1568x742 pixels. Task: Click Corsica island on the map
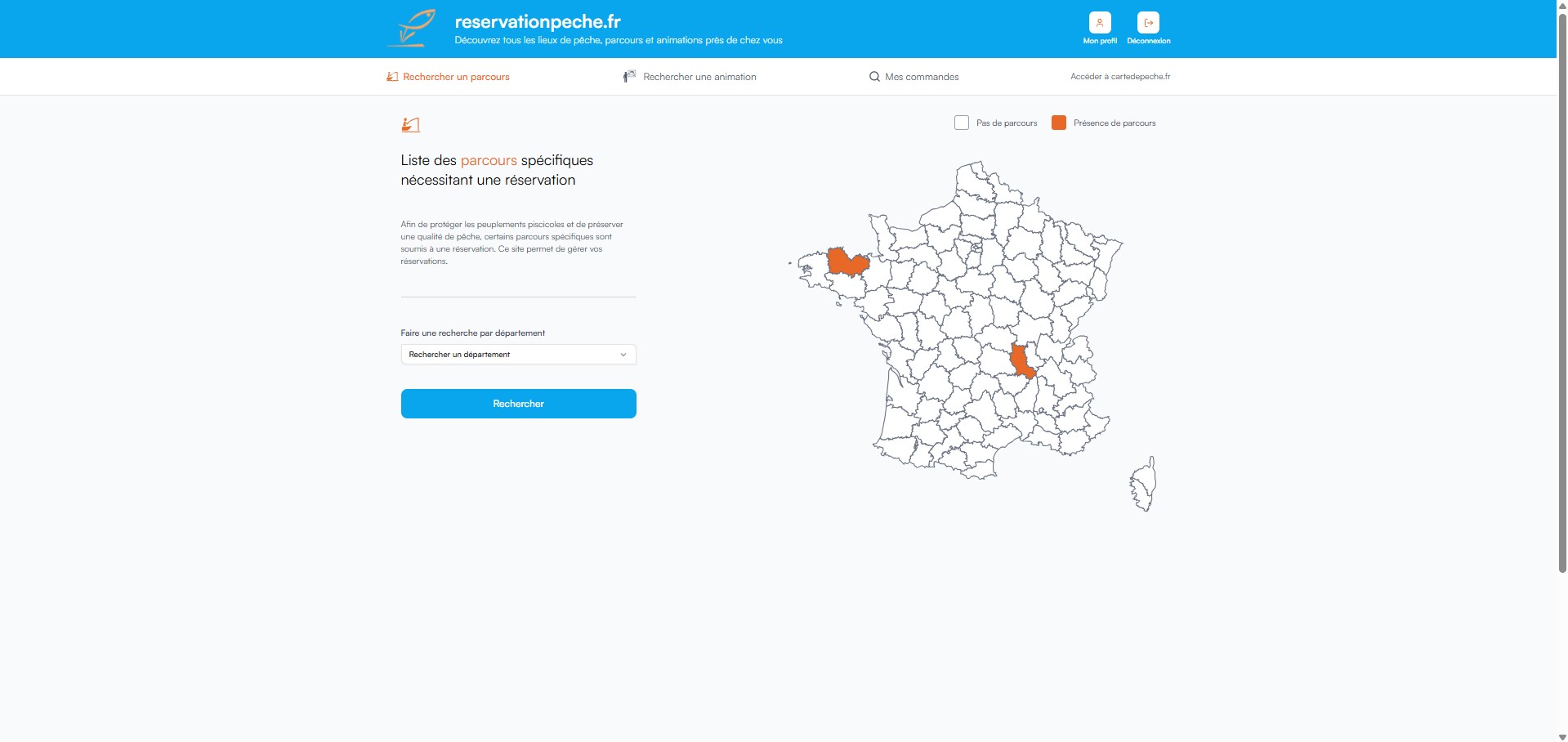coord(1143,485)
